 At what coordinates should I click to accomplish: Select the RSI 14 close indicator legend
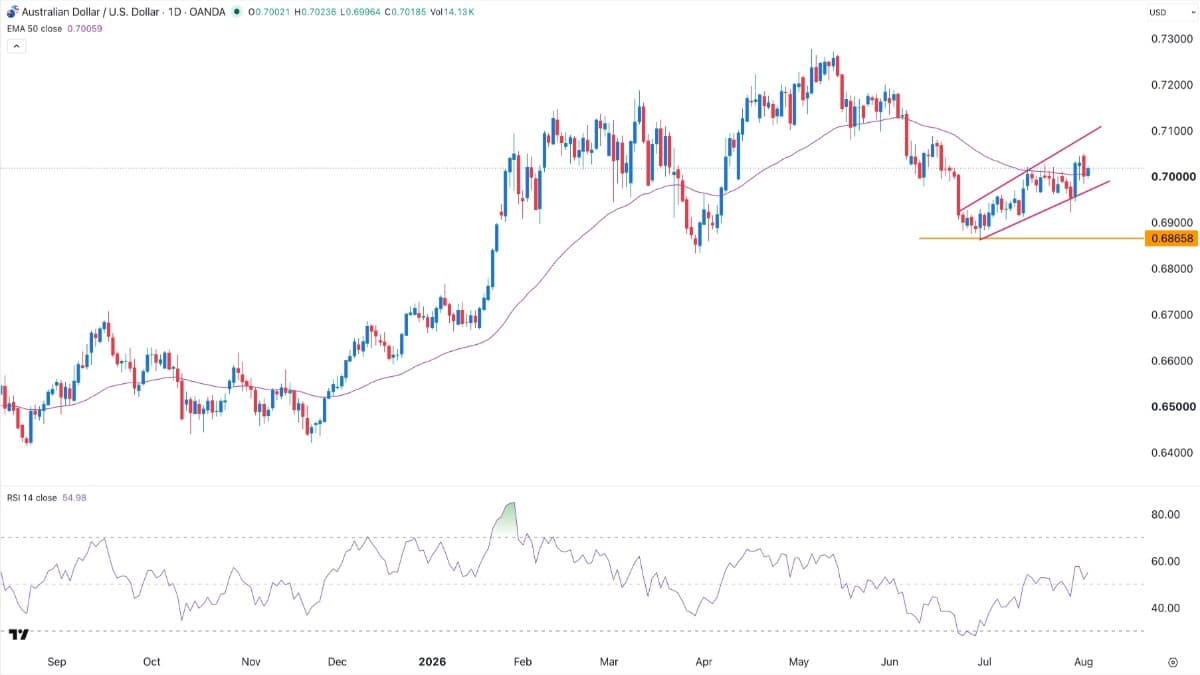click(33, 500)
